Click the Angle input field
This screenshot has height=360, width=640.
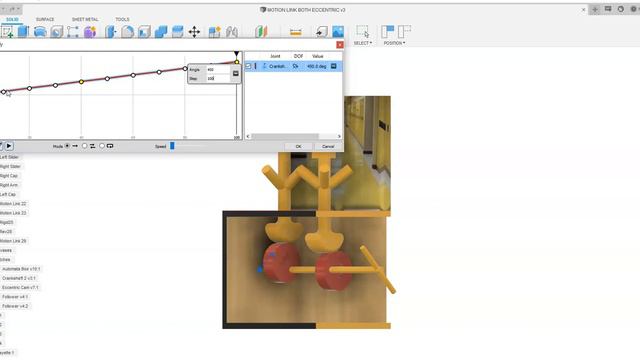pos(218,70)
